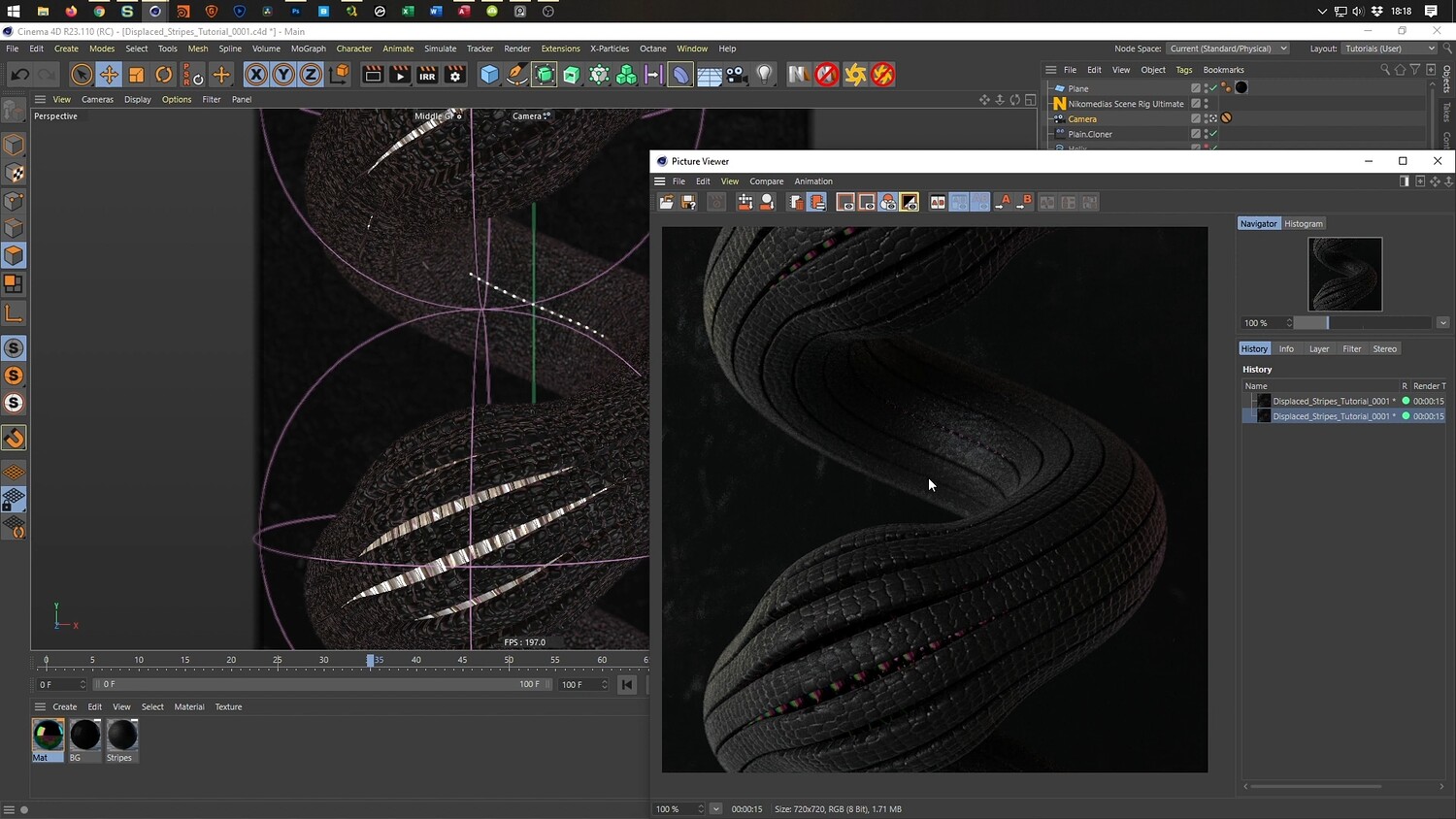Toggle X-axis lock button

pos(255,75)
